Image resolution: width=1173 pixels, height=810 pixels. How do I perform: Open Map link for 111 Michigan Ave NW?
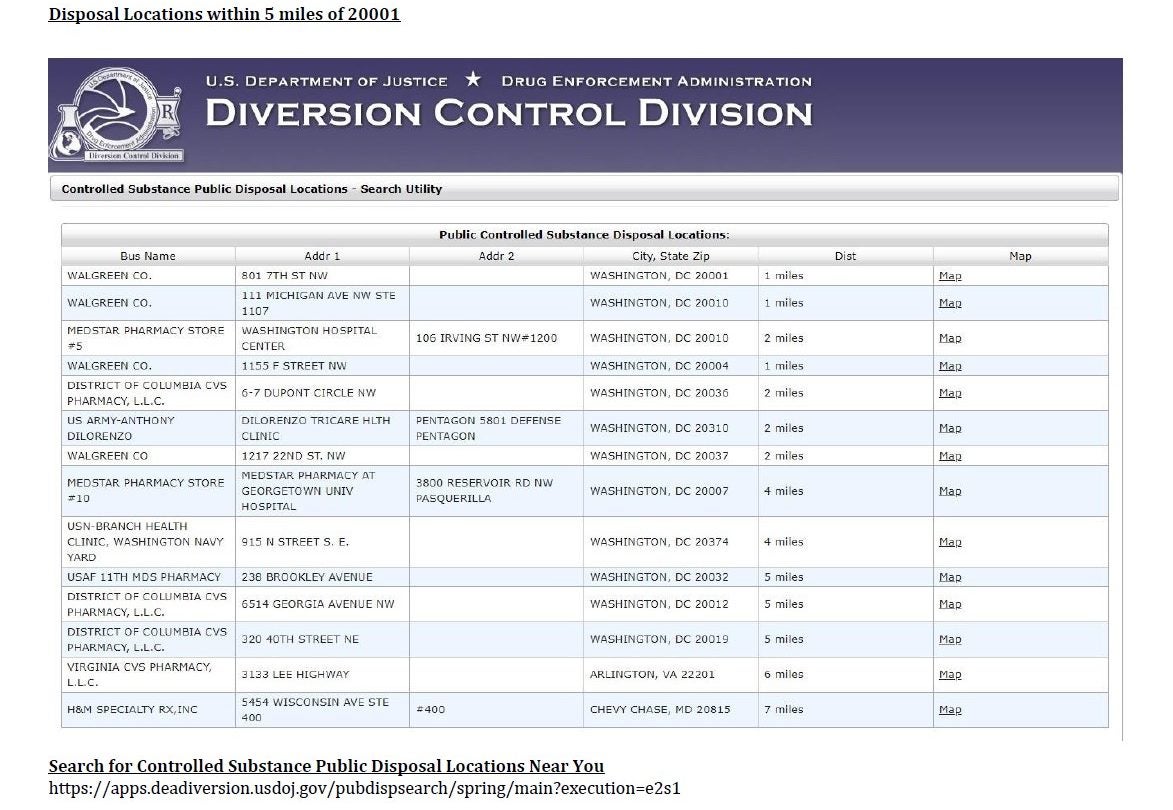(x=950, y=303)
